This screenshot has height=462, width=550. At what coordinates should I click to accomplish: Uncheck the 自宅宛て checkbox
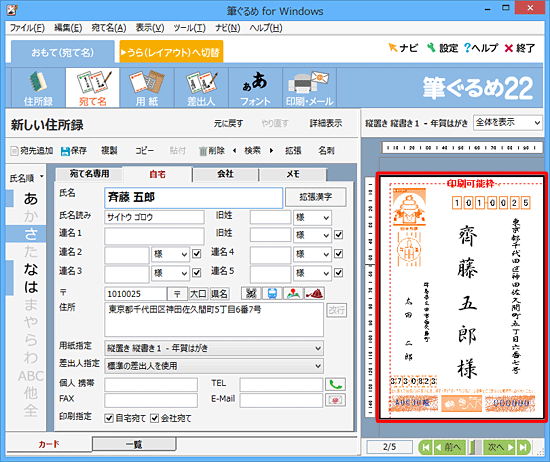point(109,418)
